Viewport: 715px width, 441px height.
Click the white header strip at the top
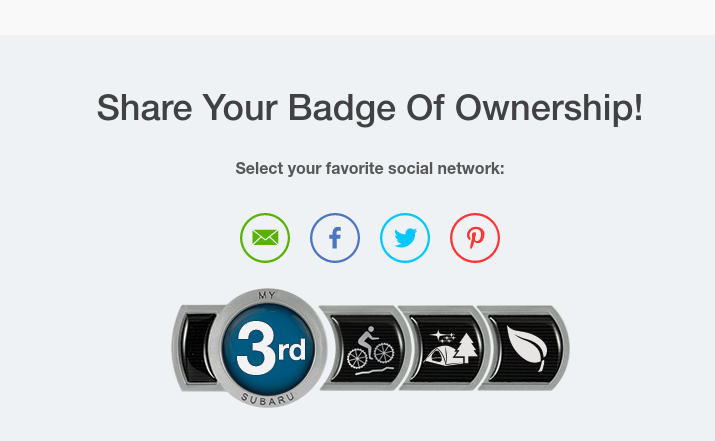point(358,17)
